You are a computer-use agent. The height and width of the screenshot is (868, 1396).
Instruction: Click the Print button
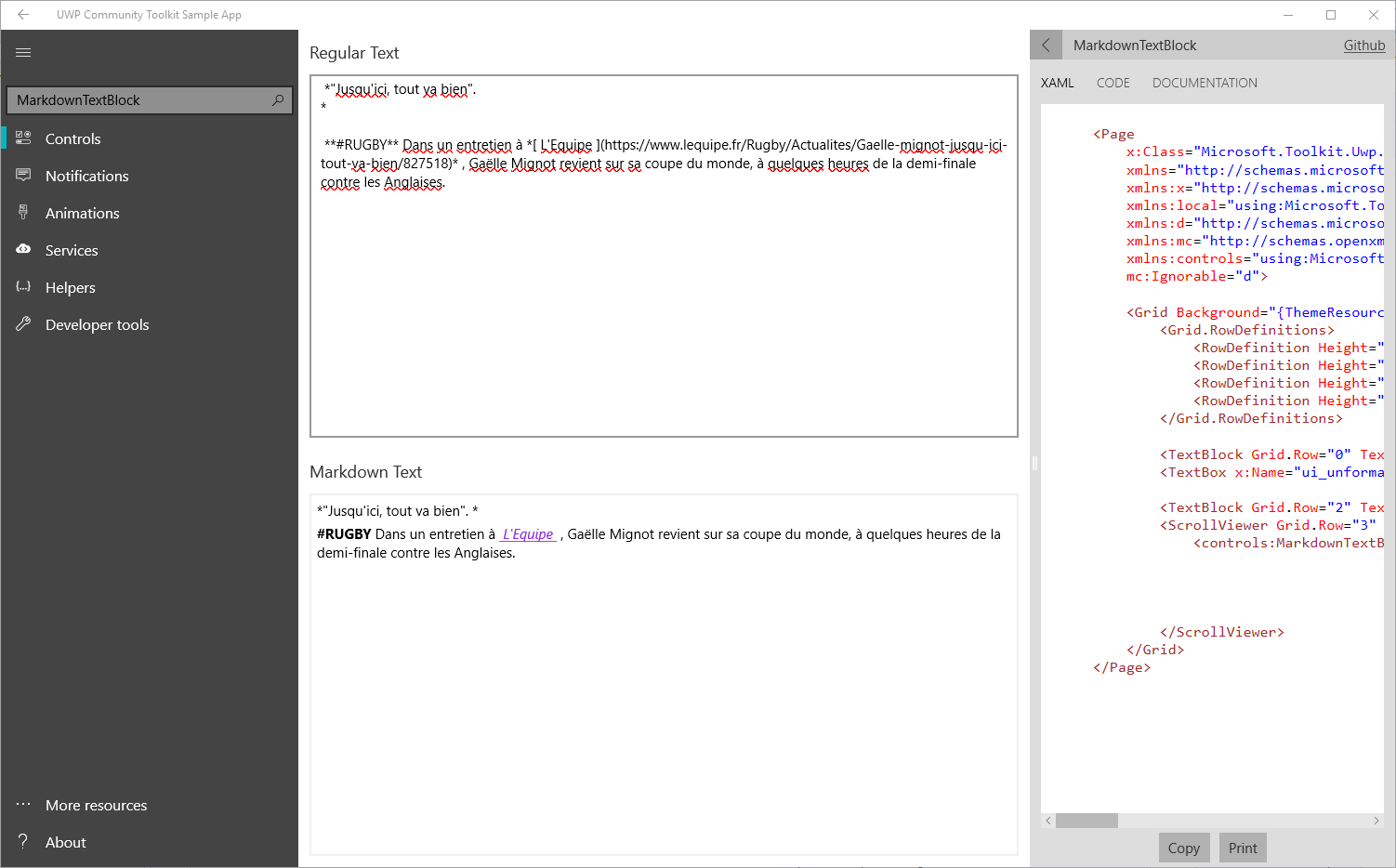coord(1242,848)
